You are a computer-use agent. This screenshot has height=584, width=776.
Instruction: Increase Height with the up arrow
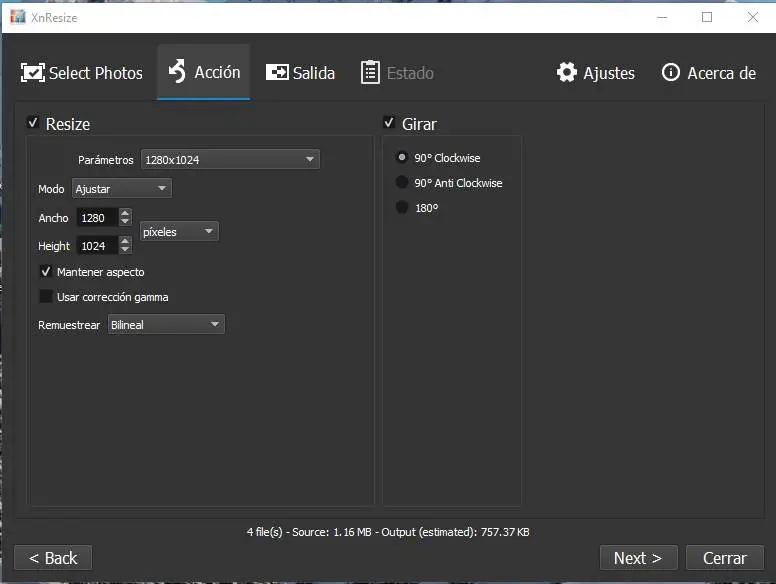click(125, 241)
